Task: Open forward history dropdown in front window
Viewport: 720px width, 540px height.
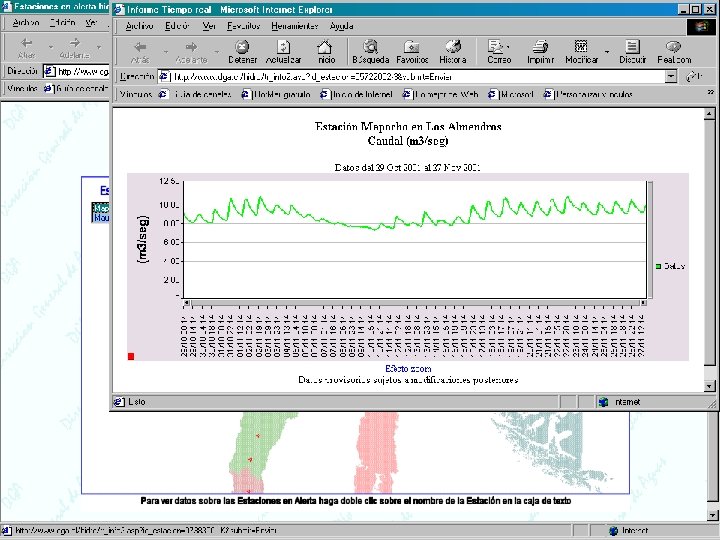Action: pos(216,51)
